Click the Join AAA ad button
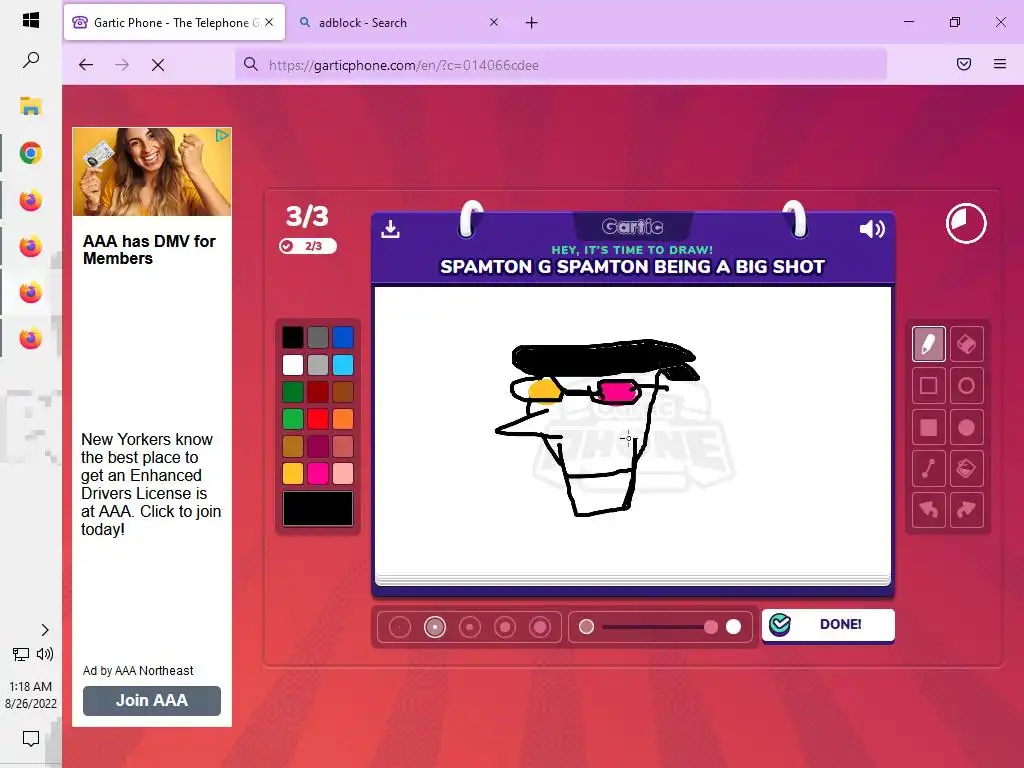The width and height of the screenshot is (1024, 768). coord(152,700)
